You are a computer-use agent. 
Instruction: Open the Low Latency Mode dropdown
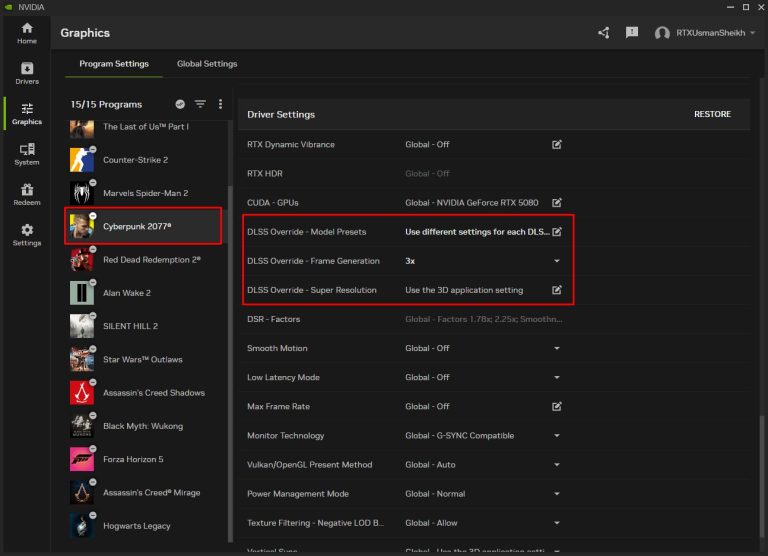point(557,377)
